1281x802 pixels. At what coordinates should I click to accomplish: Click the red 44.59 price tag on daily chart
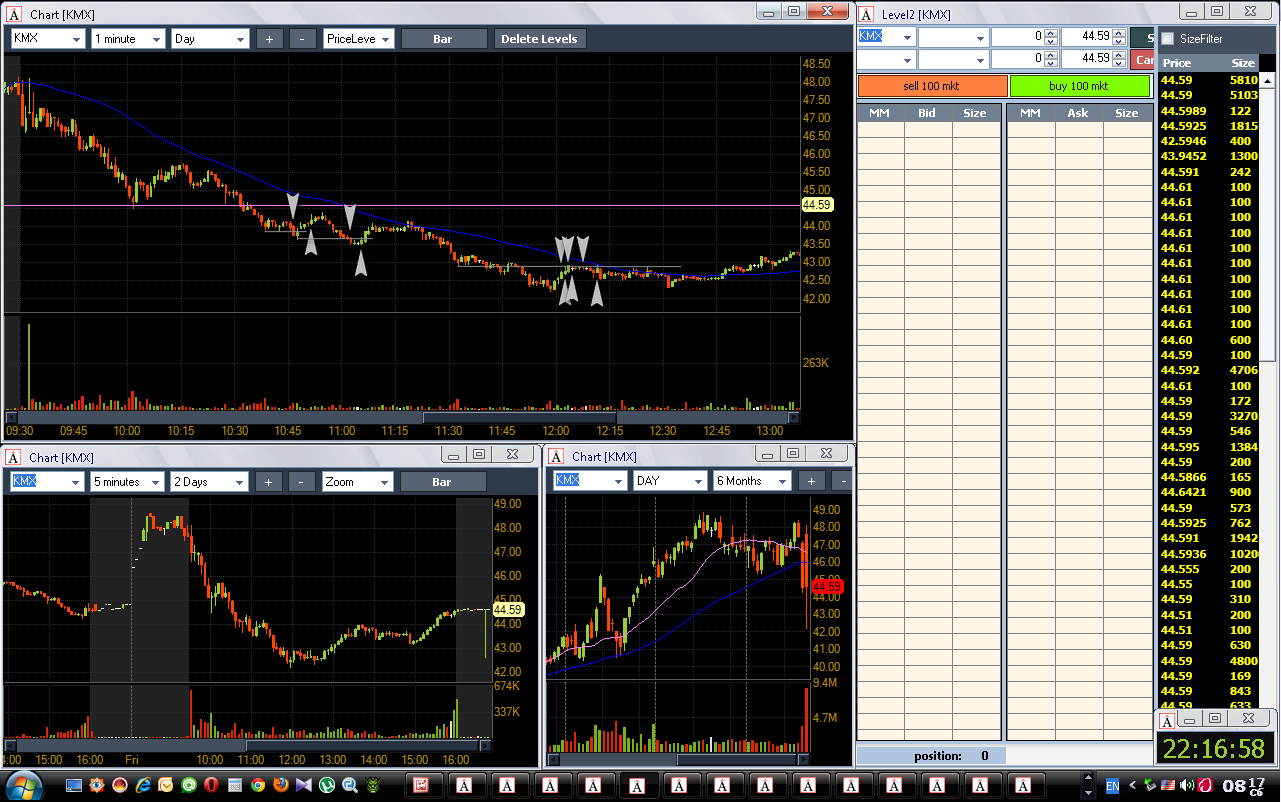(827, 586)
